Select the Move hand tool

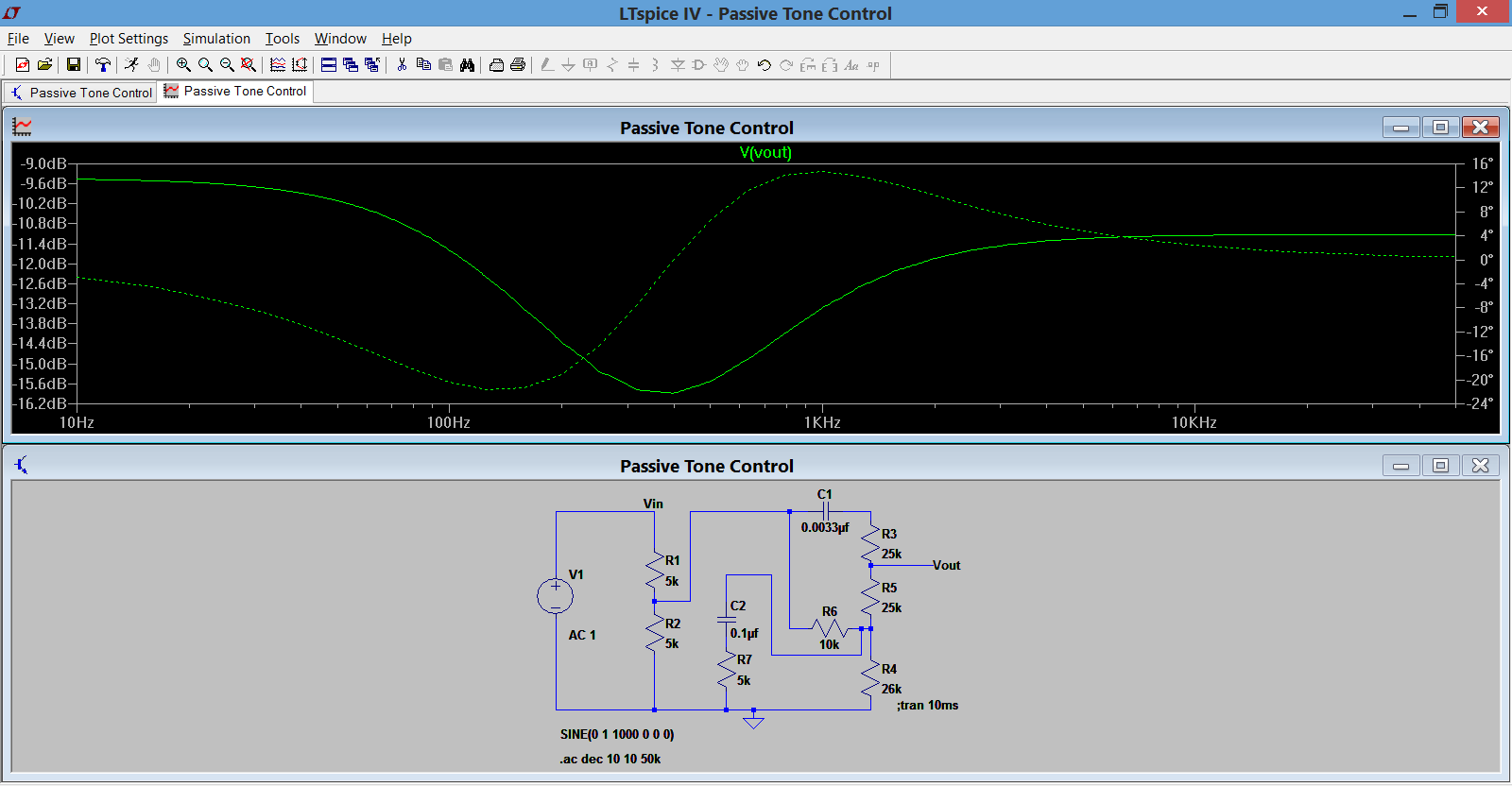[x=721, y=65]
